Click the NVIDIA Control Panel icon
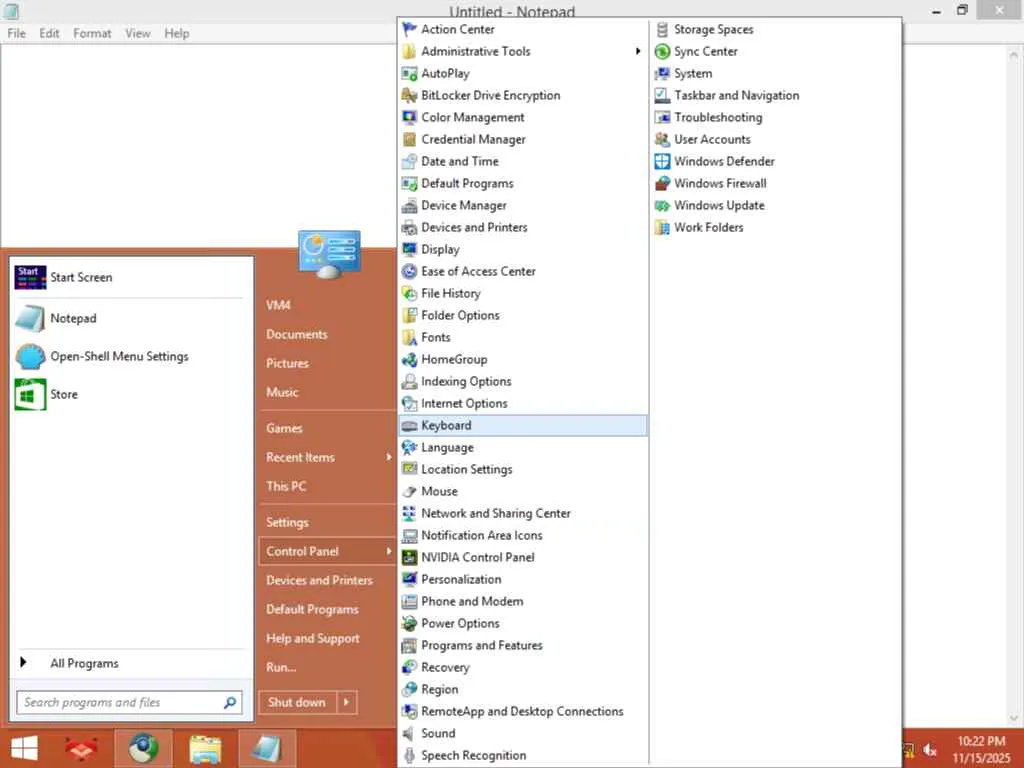The width and height of the screenshot is (1024, 768). (x=409, y=558)
